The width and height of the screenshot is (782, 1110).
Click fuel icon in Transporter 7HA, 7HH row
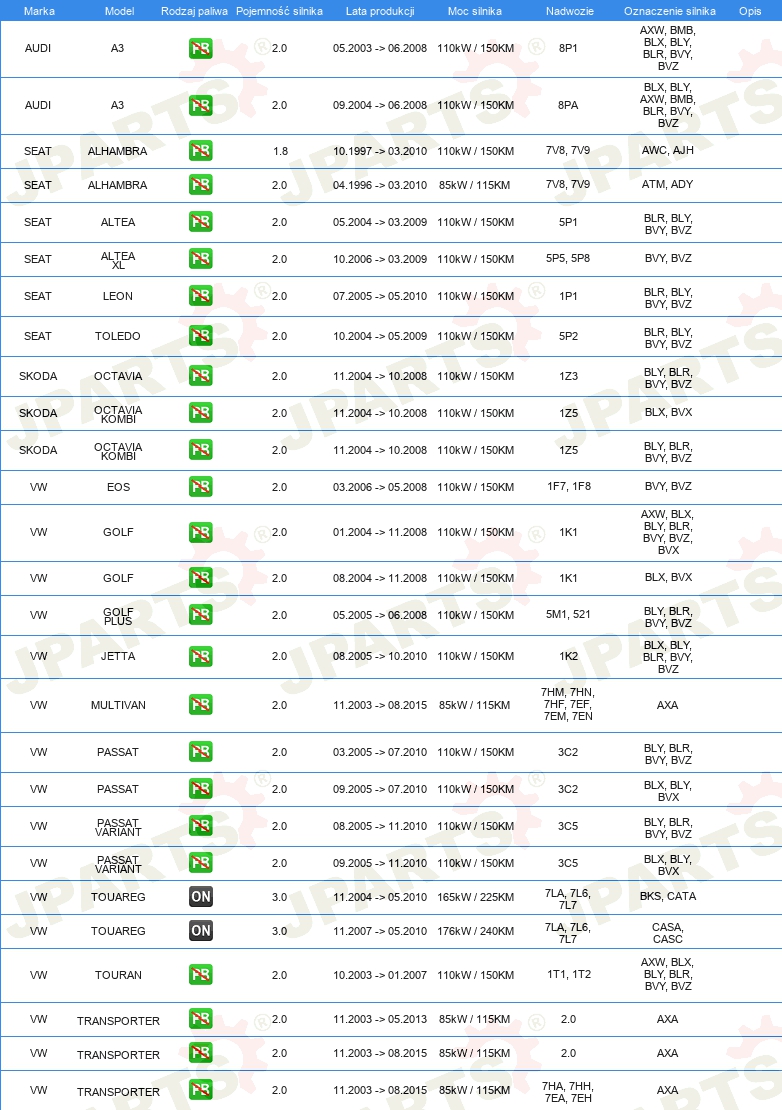(201, 1091)
